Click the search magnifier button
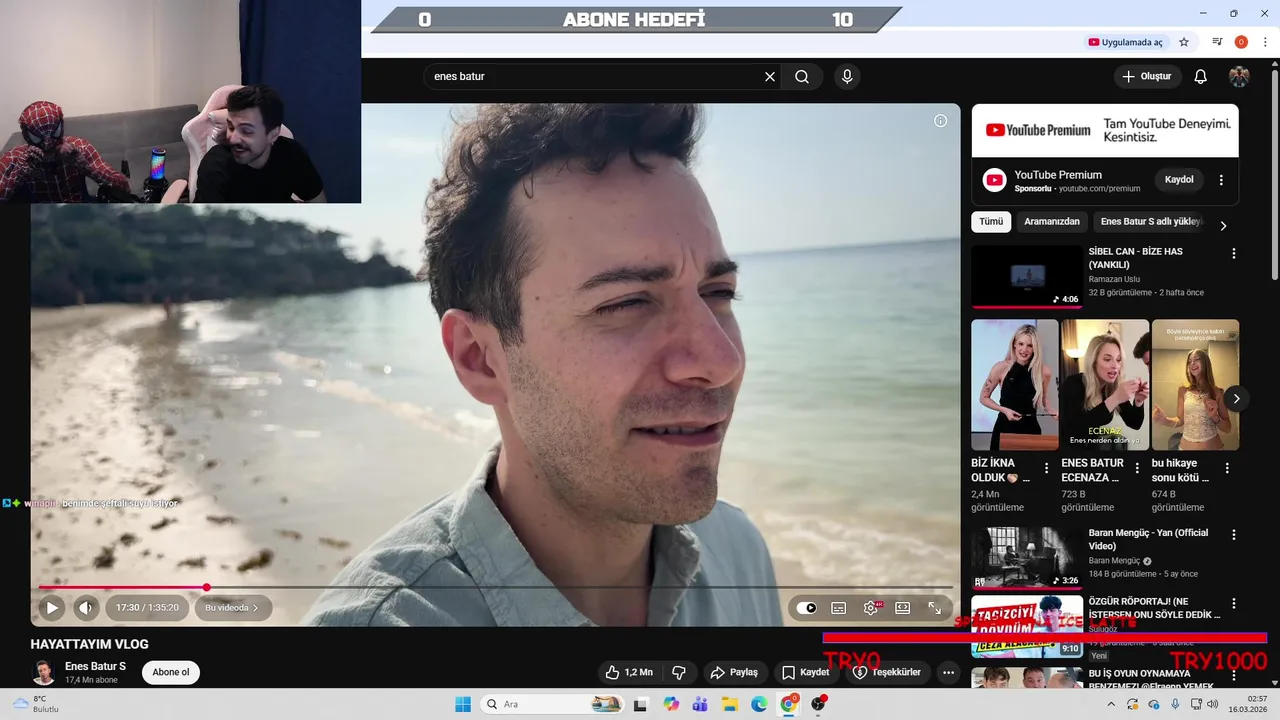Viewport: 1280px width, 720px height. click(x=802, y=76)
